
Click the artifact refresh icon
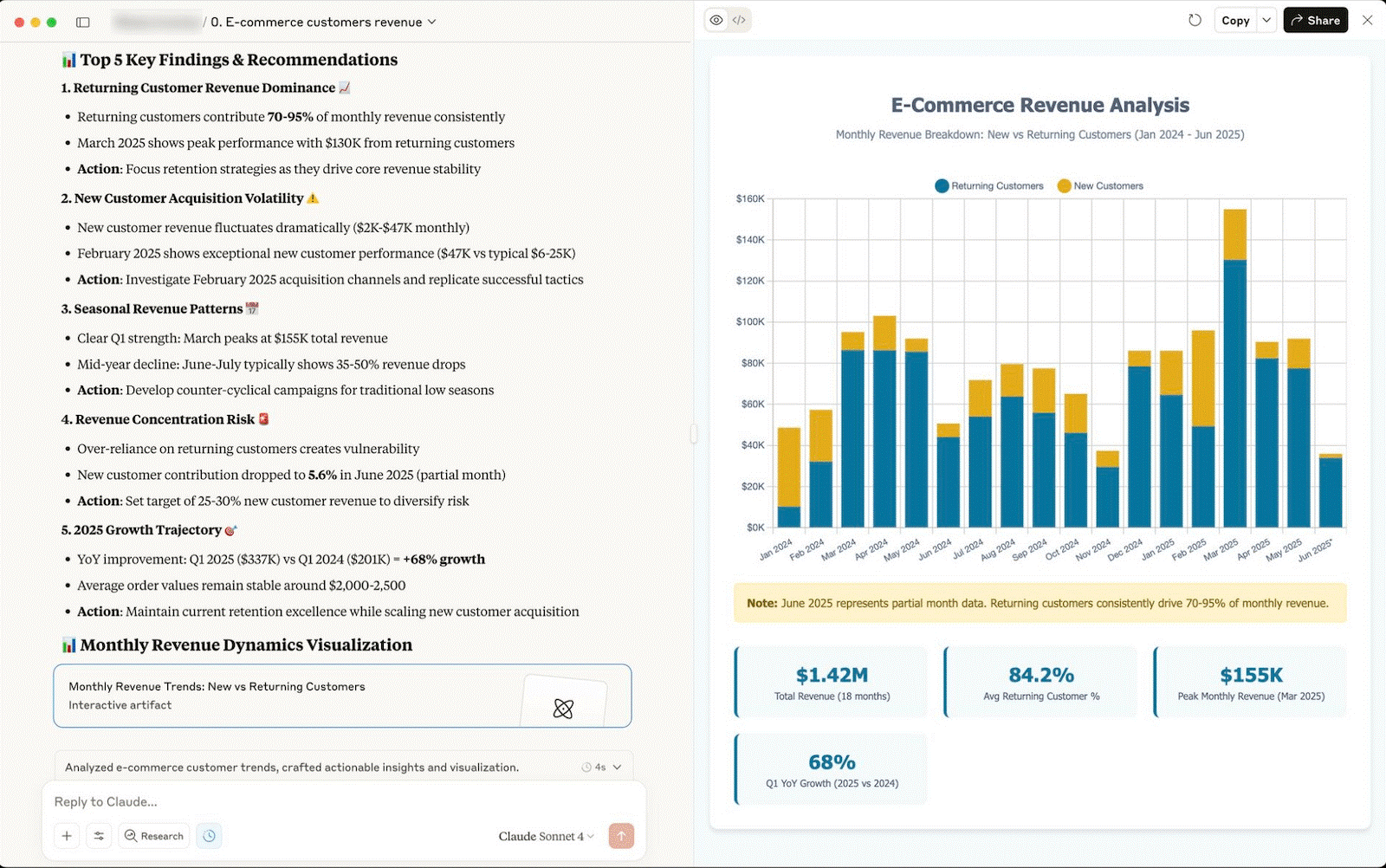tap(1195, 20)
